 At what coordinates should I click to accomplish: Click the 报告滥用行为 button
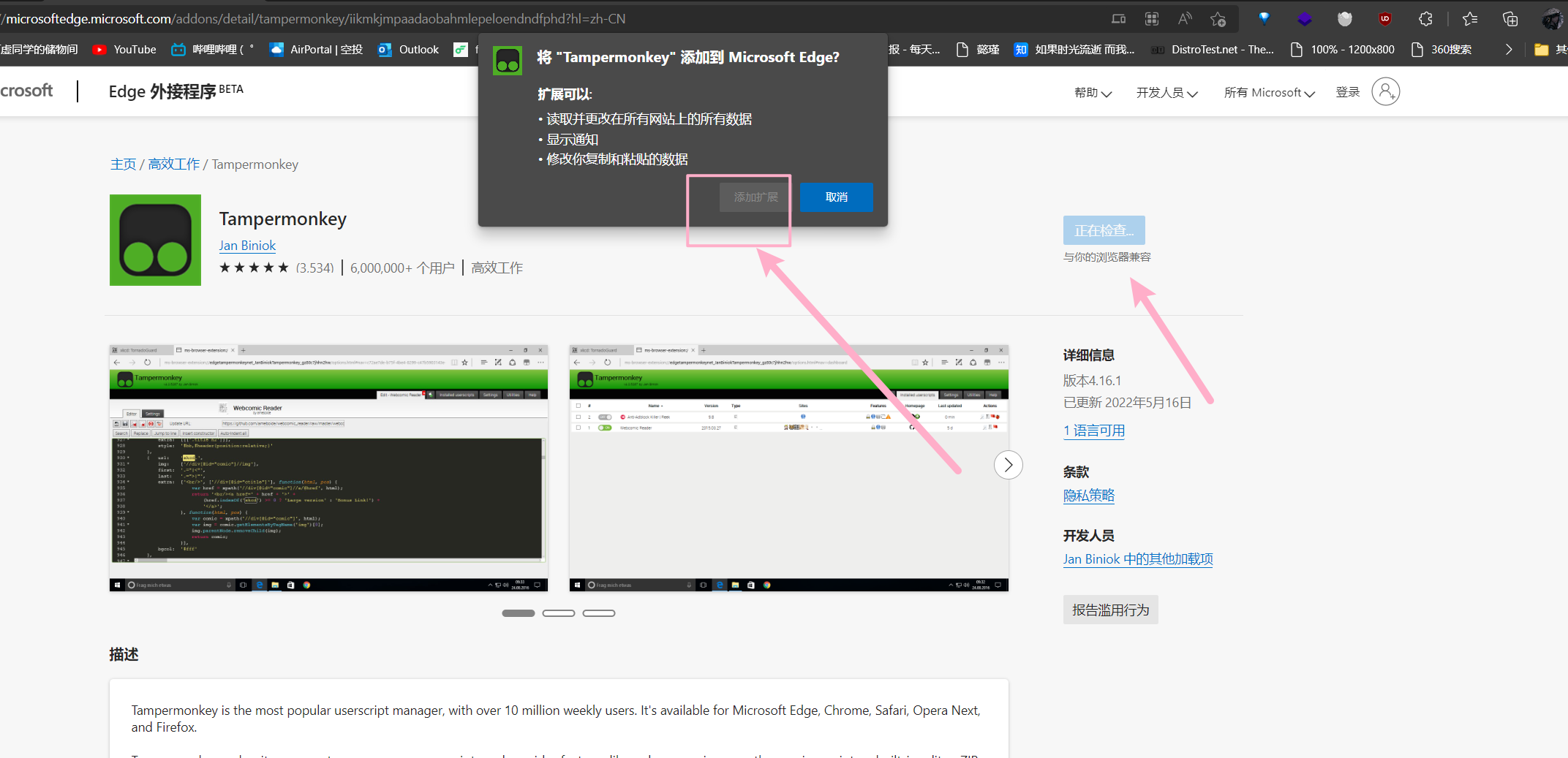click(1110, 610)
